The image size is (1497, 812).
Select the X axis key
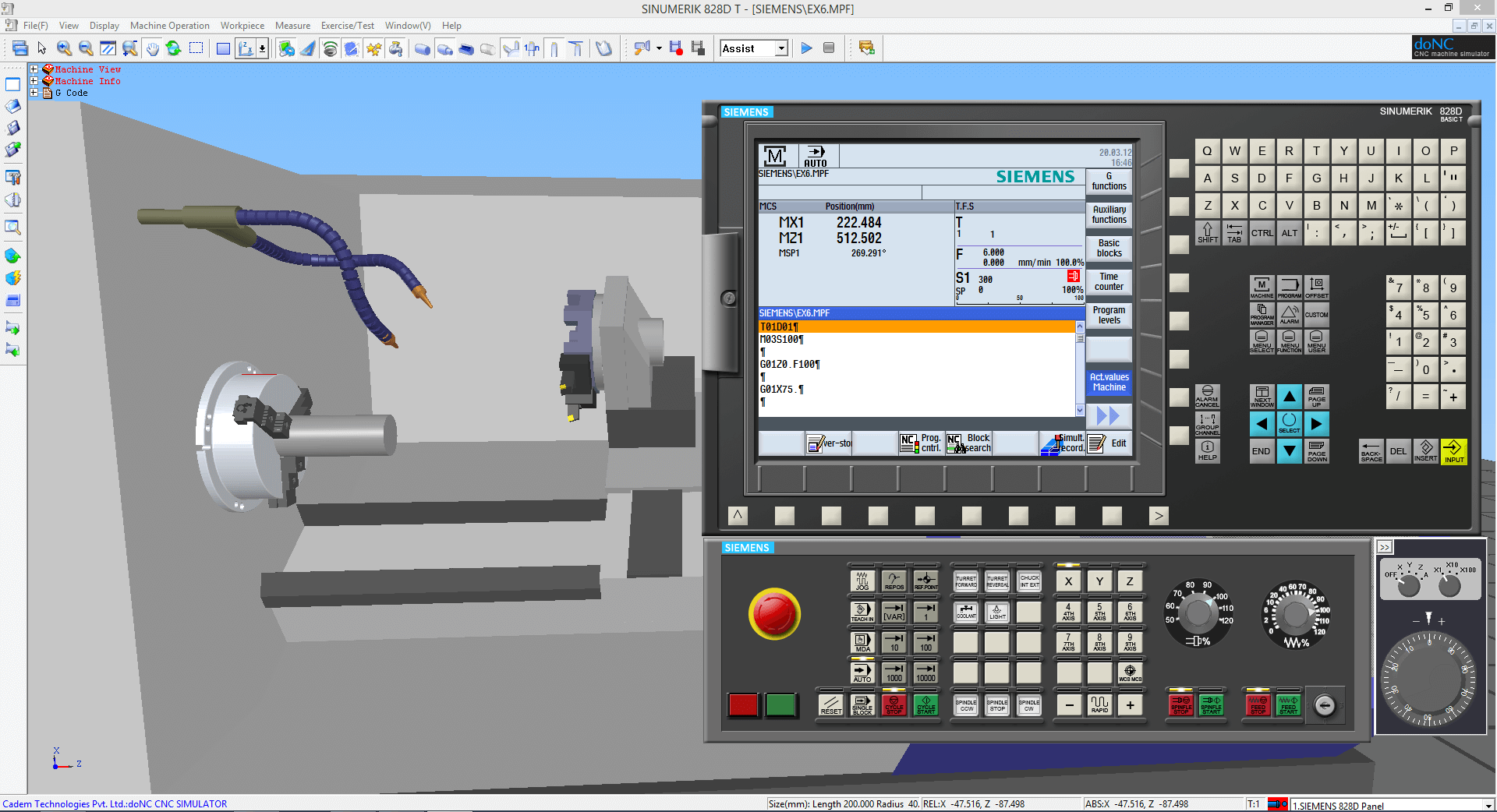point(1068,581)
